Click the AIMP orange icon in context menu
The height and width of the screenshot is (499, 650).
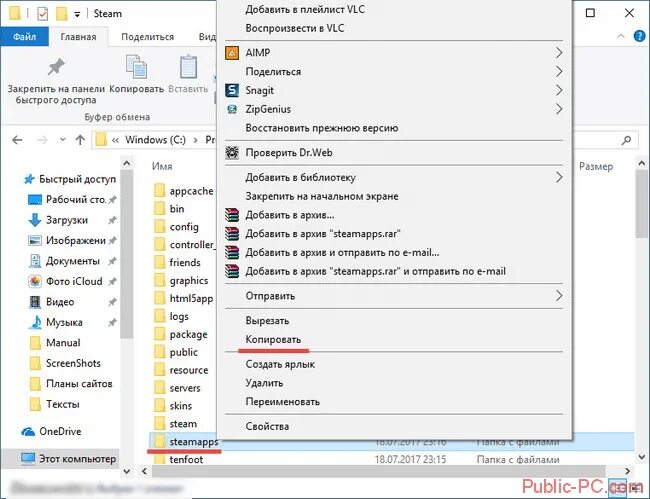232,53
